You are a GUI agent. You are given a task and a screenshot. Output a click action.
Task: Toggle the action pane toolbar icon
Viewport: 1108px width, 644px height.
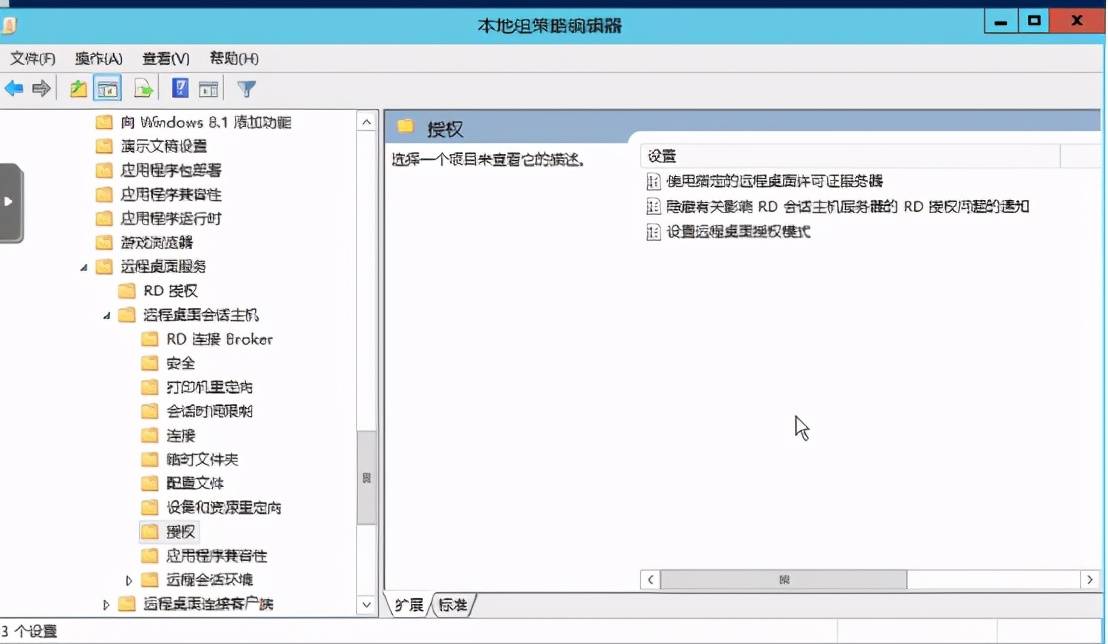(208, 88)
